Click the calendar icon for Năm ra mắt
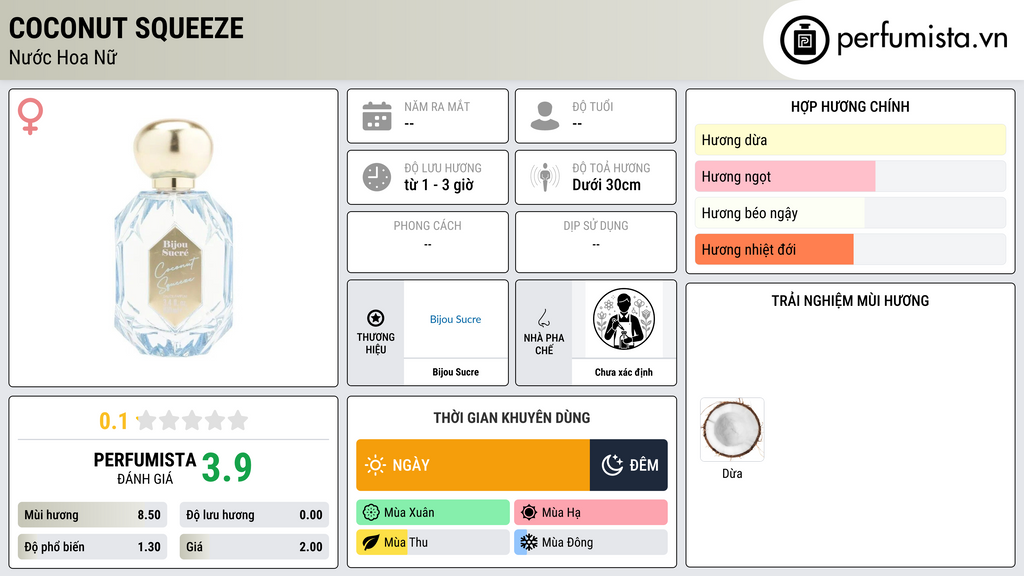 [x=377, y=116]
